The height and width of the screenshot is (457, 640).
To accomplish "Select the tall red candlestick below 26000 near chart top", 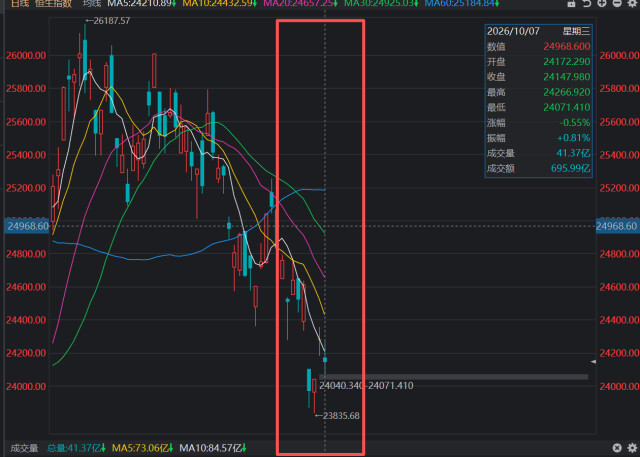I will tap(154, 71).
